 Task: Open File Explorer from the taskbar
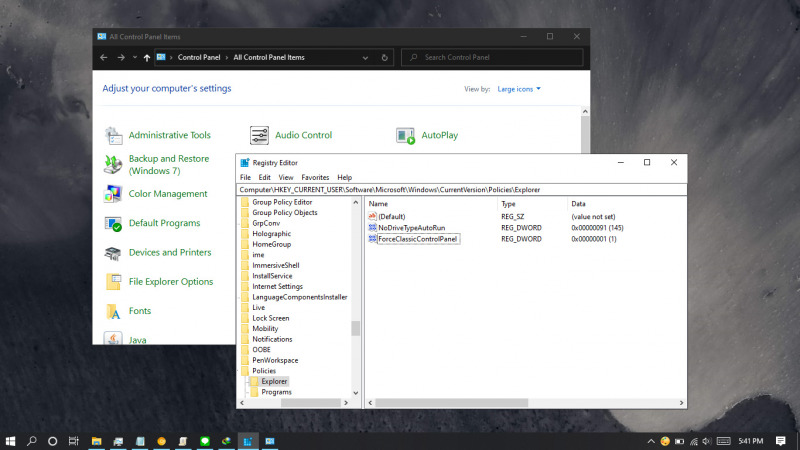pyautogui.click(x=96, y=441)
